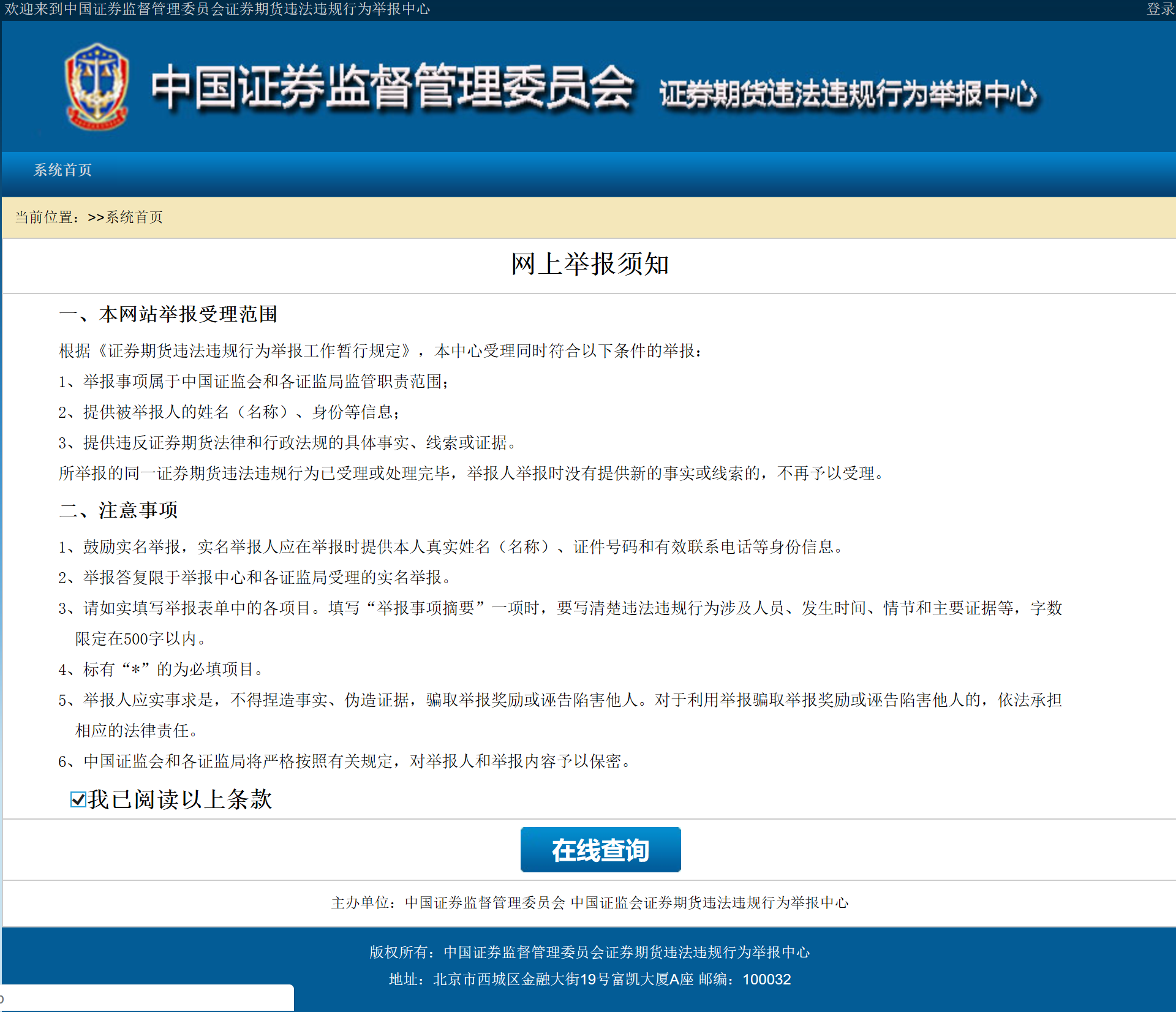1176x1012 pixels.
Task: Click the 当前位置 breadcrumb label
Action: [47, 217]
